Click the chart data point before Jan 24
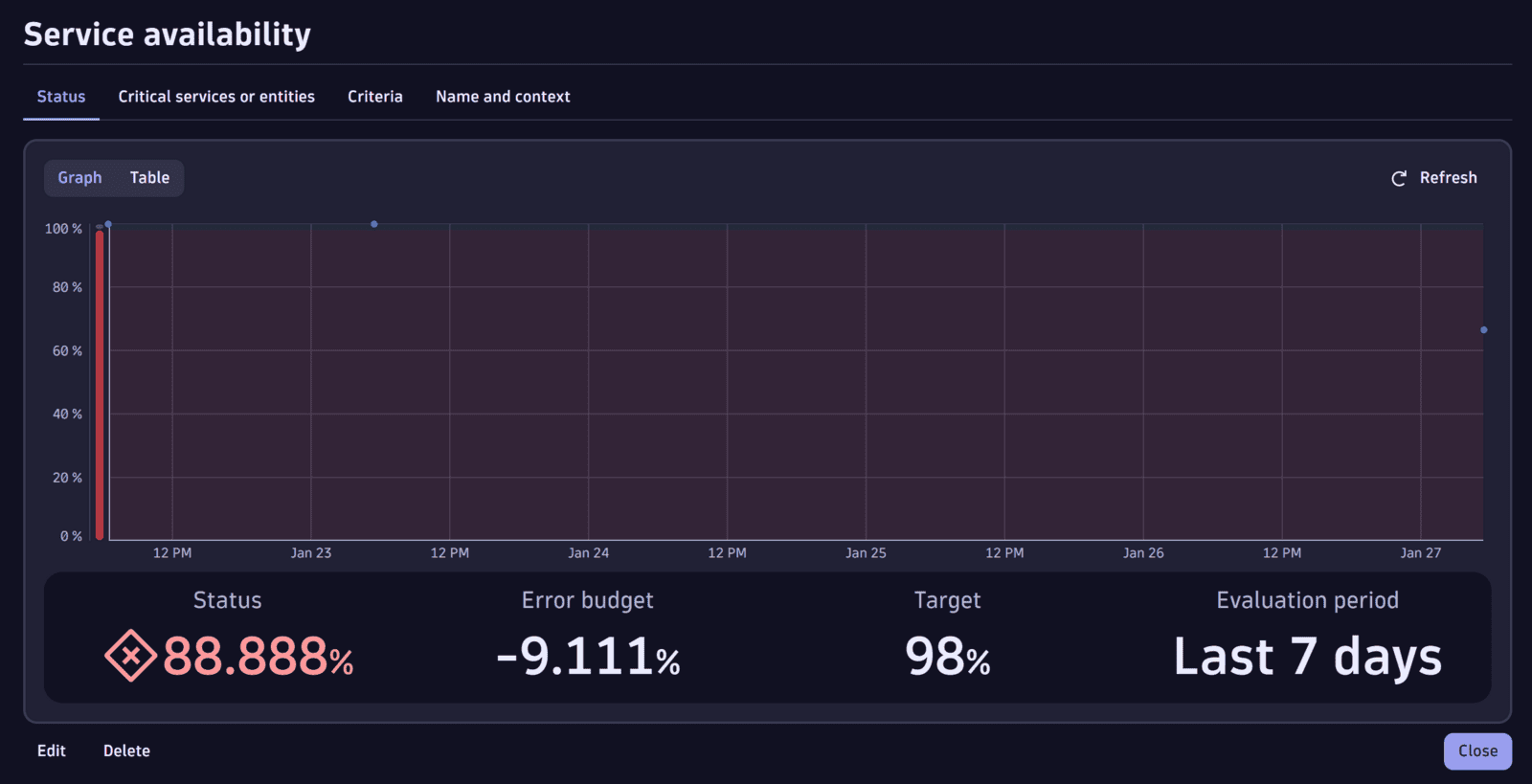Viewport: 1532px width, 784px height. click(x=374, y=224)
